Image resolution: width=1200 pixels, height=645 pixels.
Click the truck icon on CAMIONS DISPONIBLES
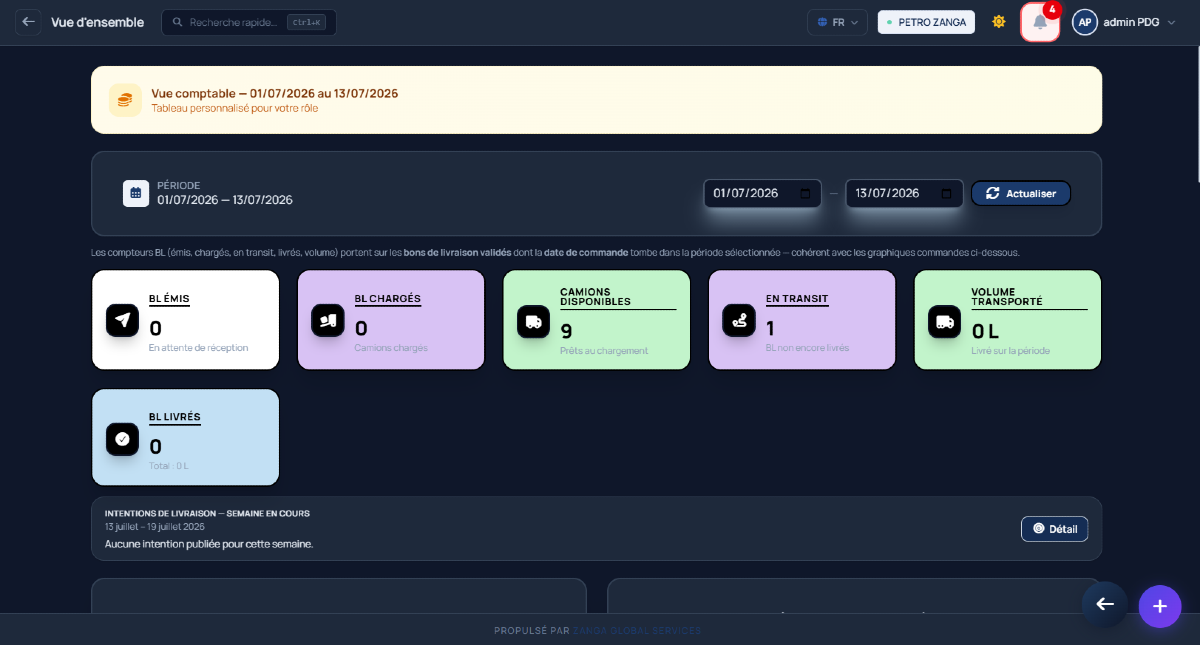pos(534,321)
